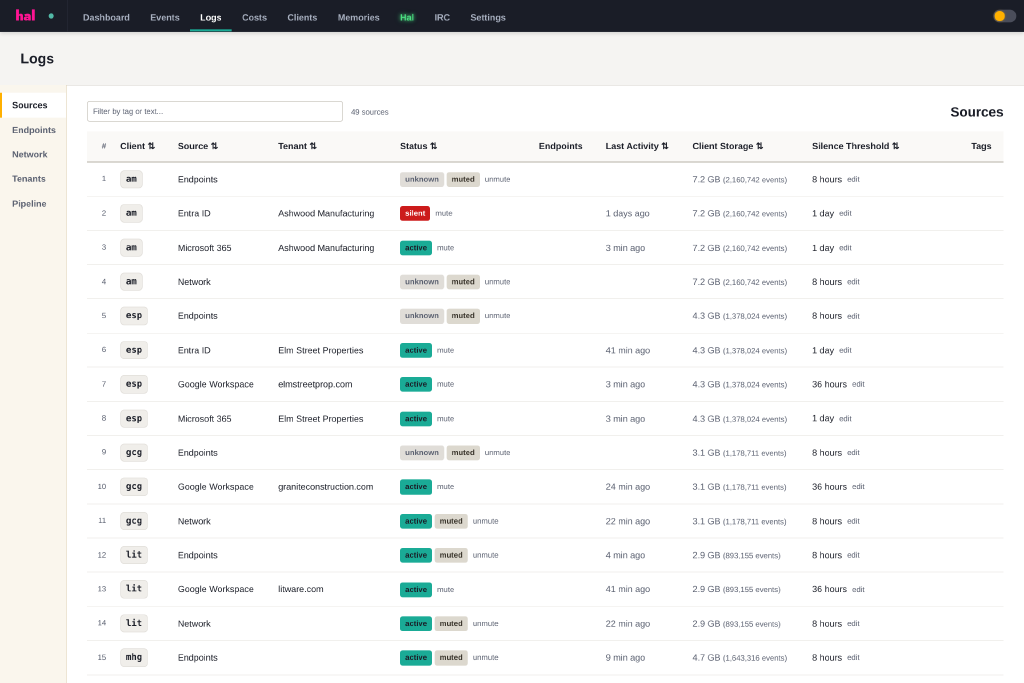Select Network in the sidebar

coord(29,155)
